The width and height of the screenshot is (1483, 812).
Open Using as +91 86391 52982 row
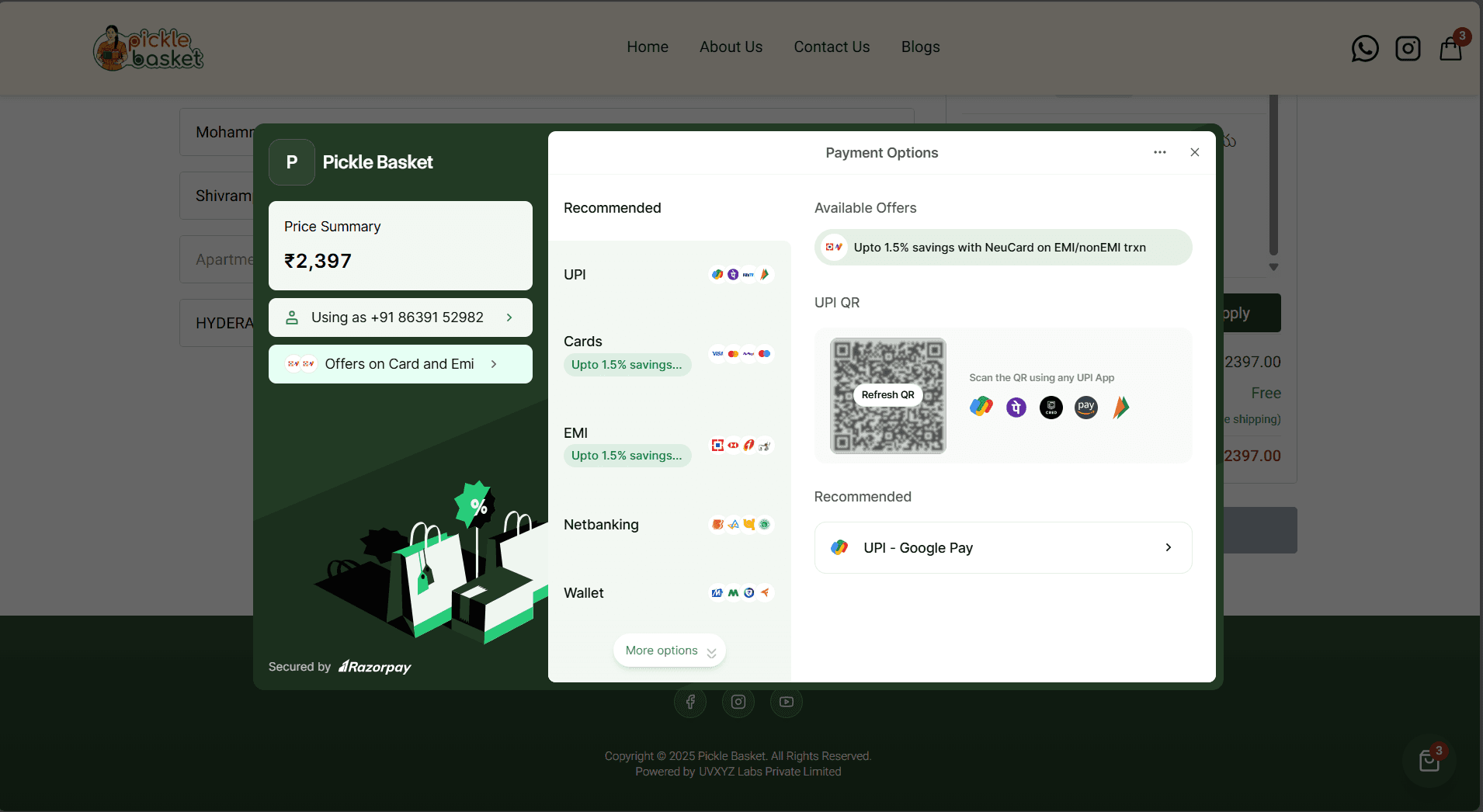click(x=401, y=318)
